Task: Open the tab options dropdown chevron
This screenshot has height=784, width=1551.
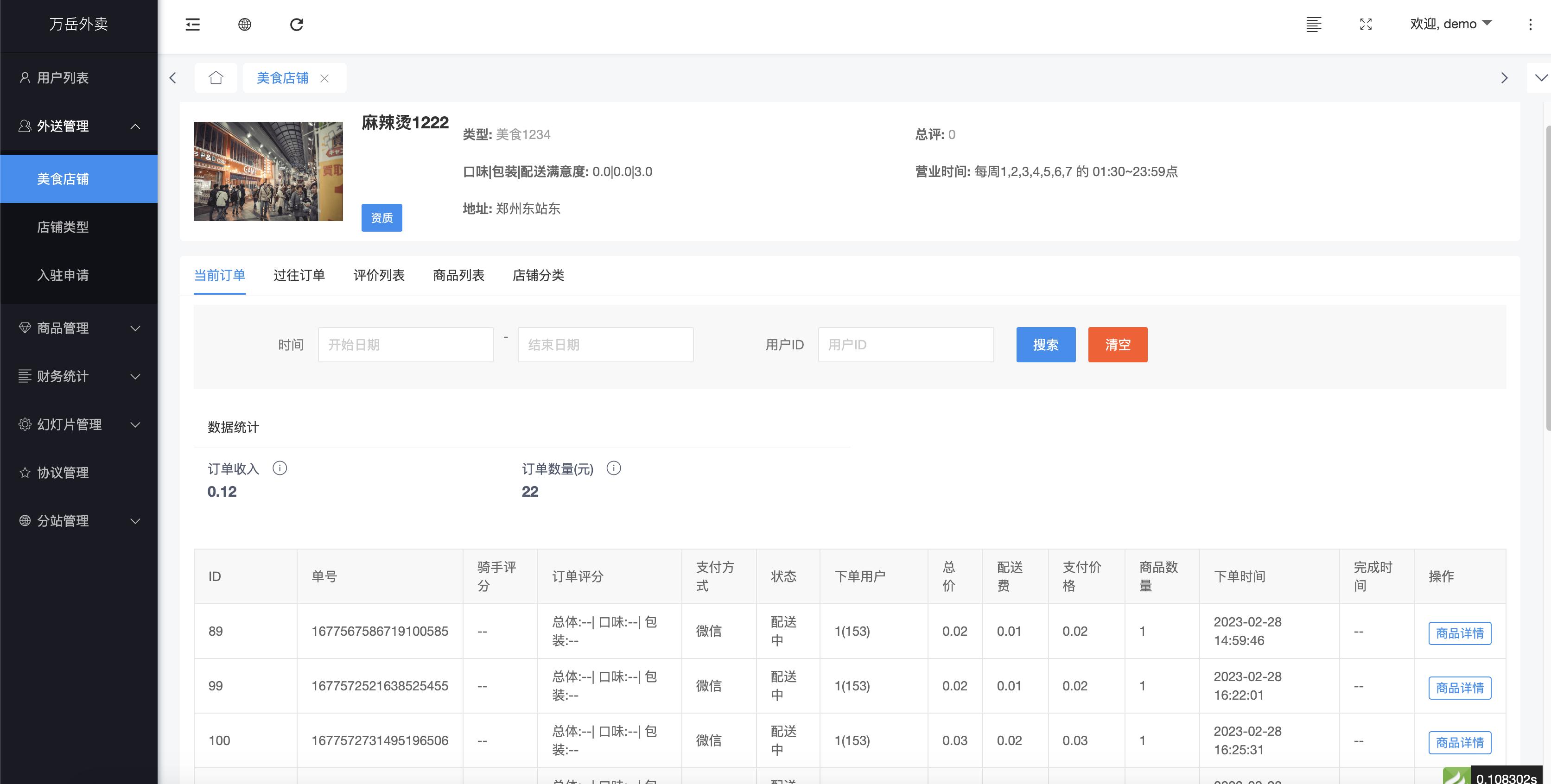Action: click(1541, 78)
